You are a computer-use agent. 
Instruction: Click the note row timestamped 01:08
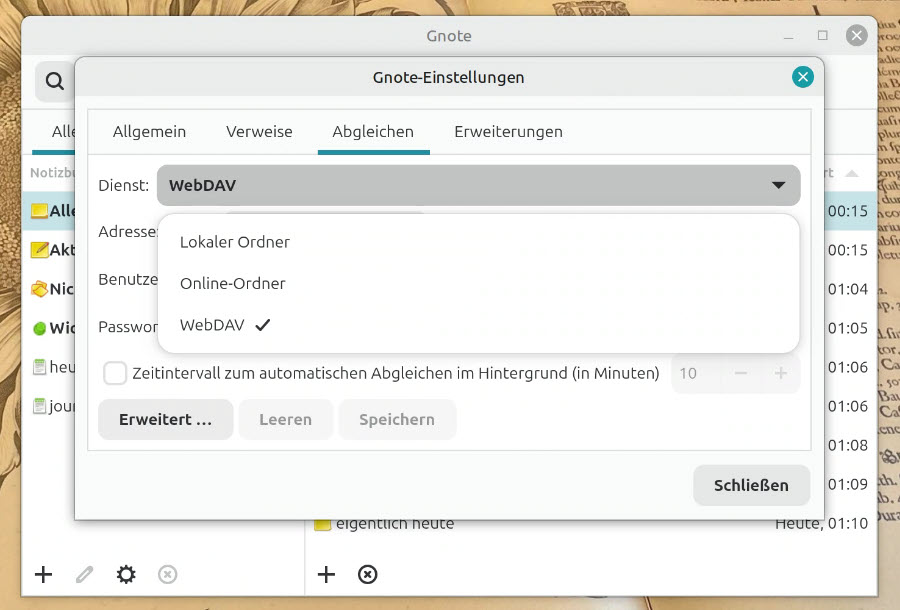click(848, 445)
